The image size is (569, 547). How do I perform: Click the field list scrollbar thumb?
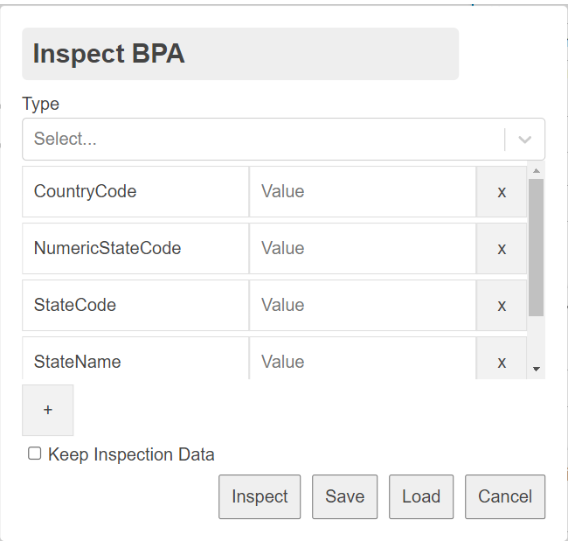pos(536,248)
